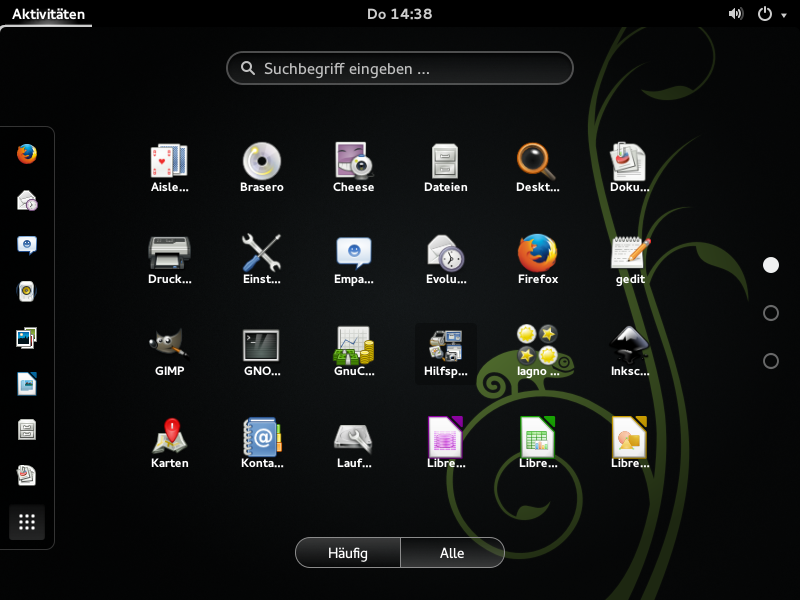The height and width of the screenshot is (600, 800).
Task: Expand the system menu arrow
Action: 784,15
